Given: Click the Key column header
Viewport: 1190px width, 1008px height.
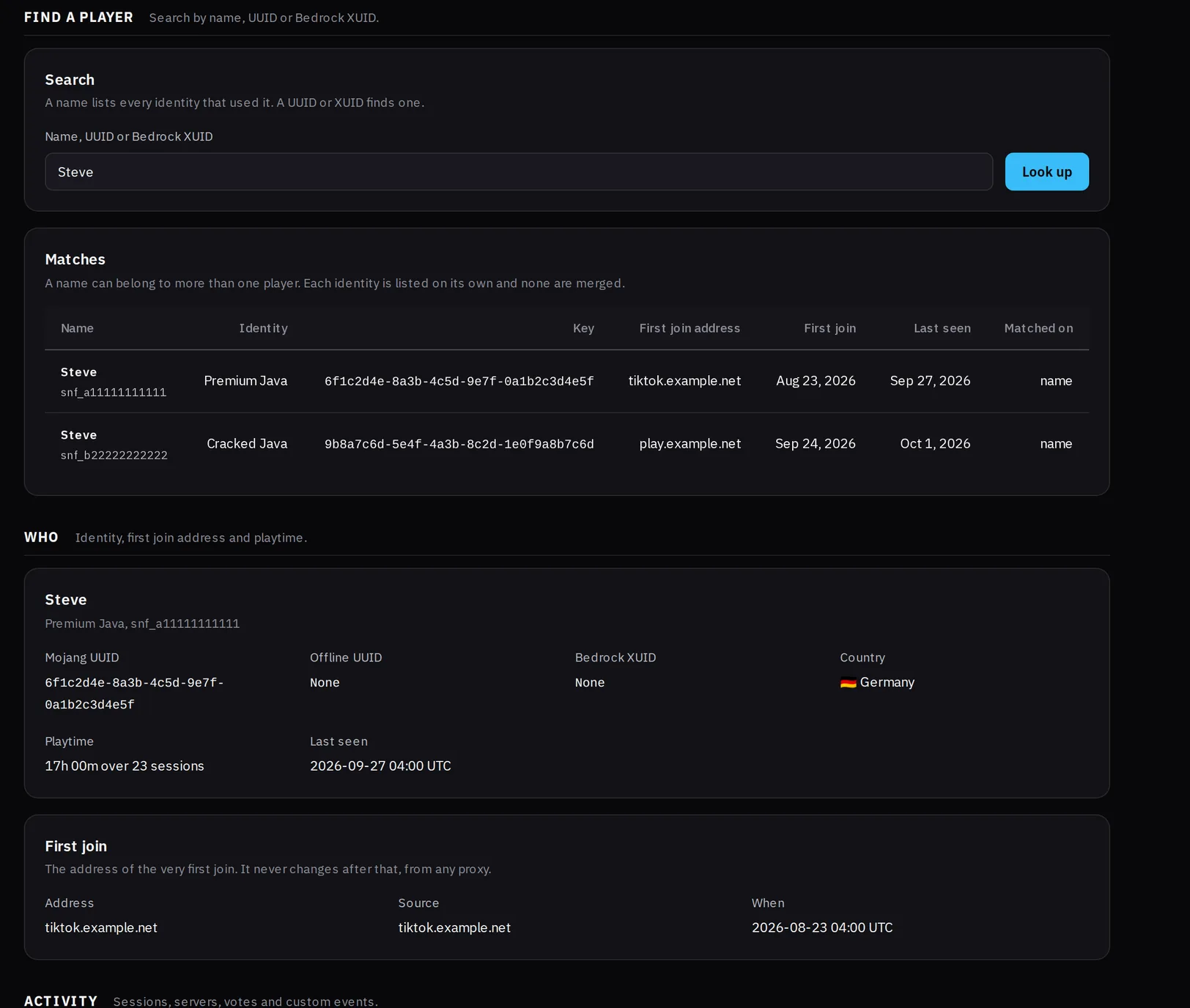Looking at the screenshot, I should [x=583, y=328].
